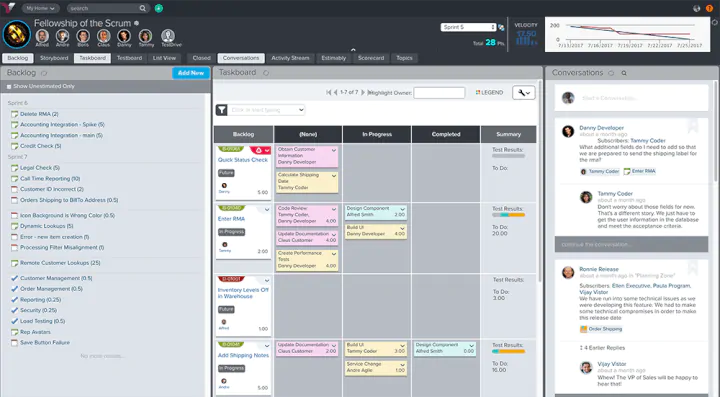This screenshot has height=397, width=720.
Task: Click Continue the conversation bar
Action: [x=631, y=244]
